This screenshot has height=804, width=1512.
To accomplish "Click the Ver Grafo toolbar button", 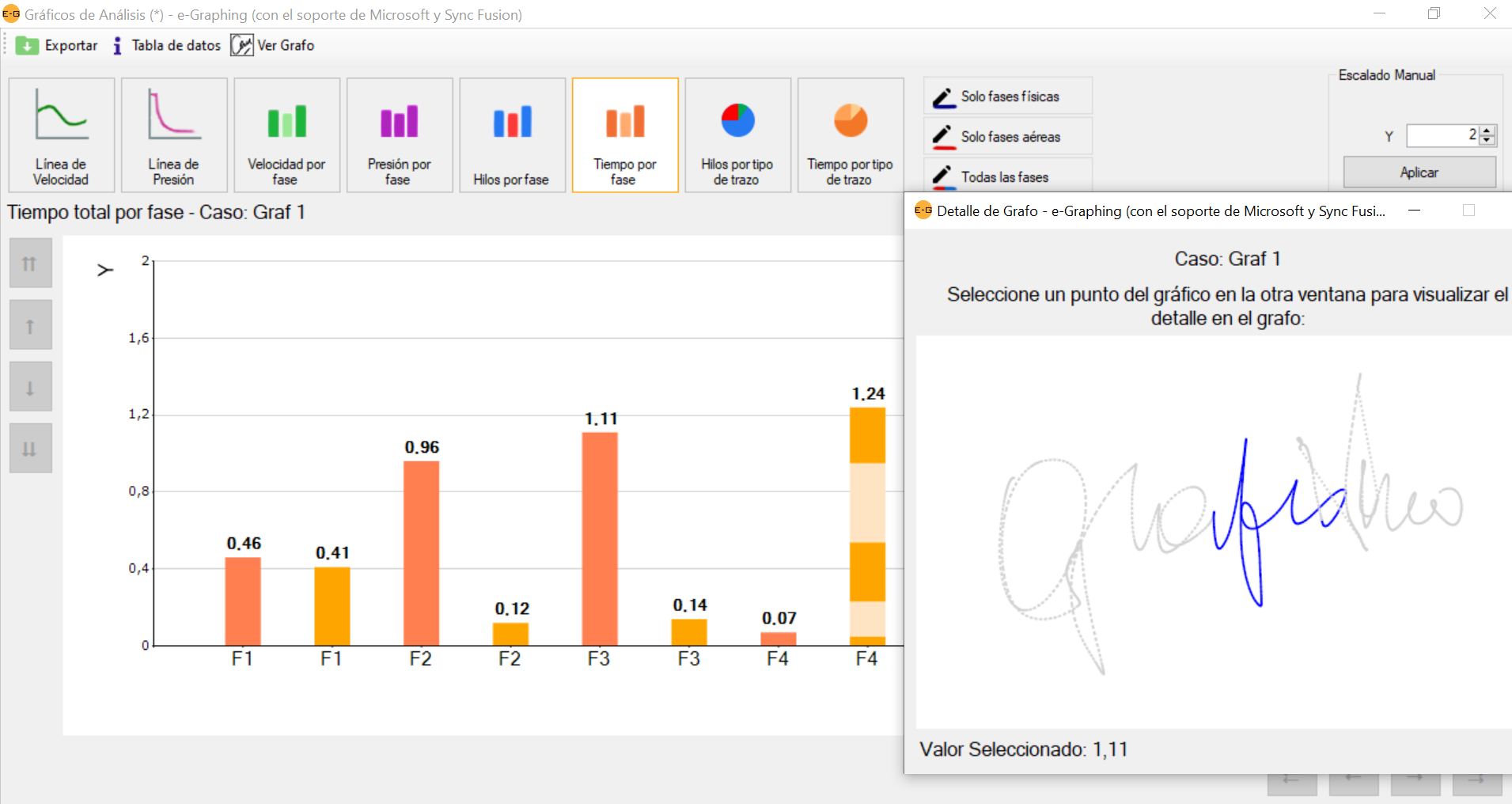I will pos(273,46).
